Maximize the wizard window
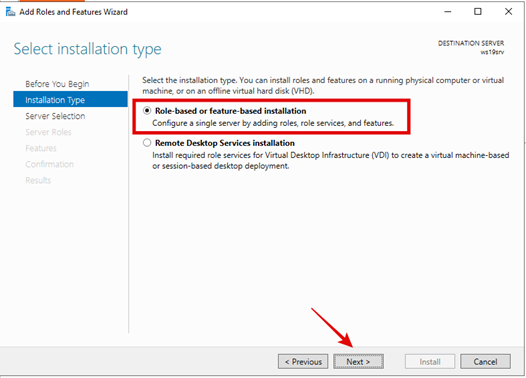This screenshot has height=378, width=526. tap(478, 12)
